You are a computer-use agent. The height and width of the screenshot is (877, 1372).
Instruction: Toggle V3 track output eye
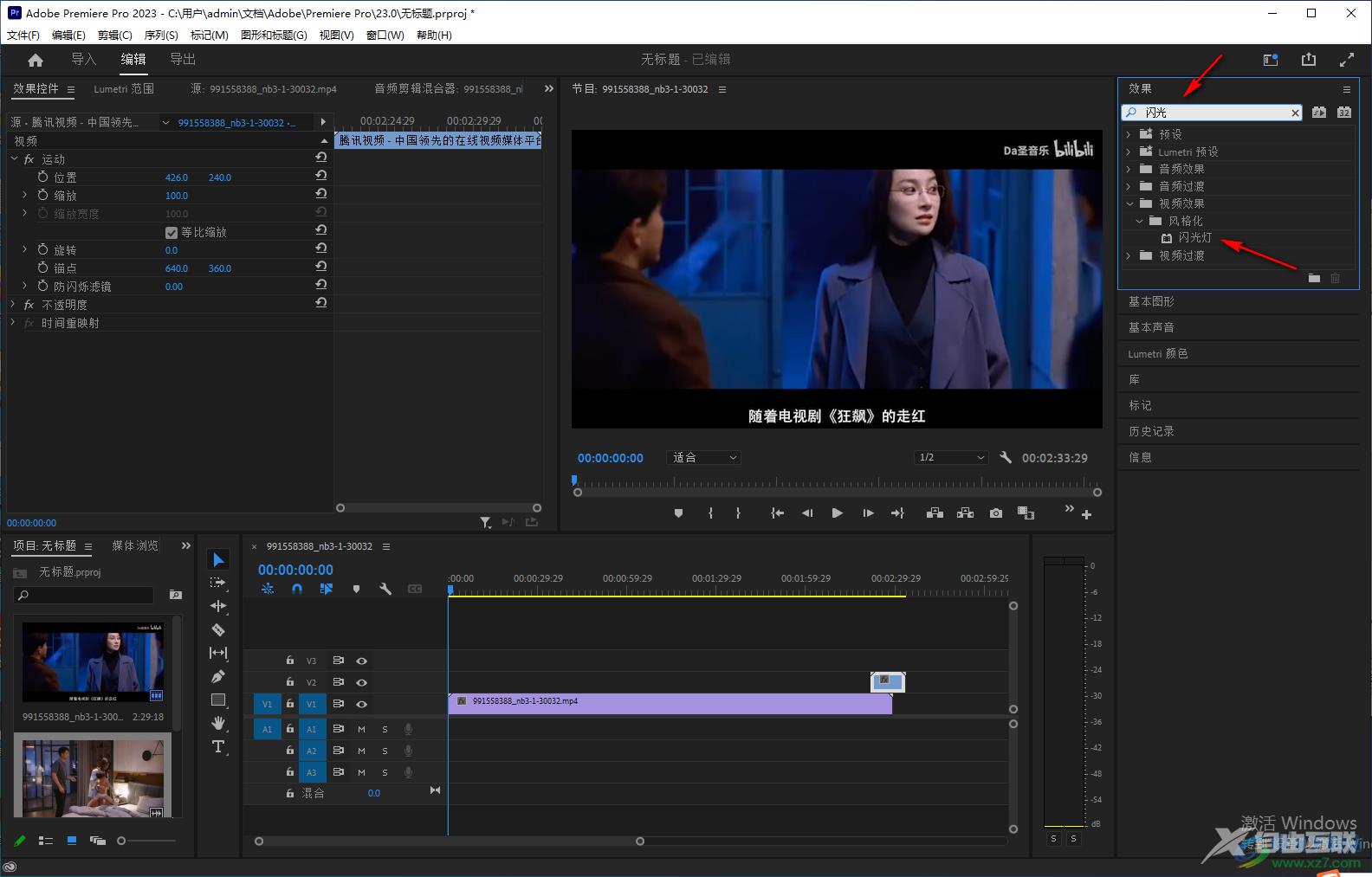click(361, 661)
